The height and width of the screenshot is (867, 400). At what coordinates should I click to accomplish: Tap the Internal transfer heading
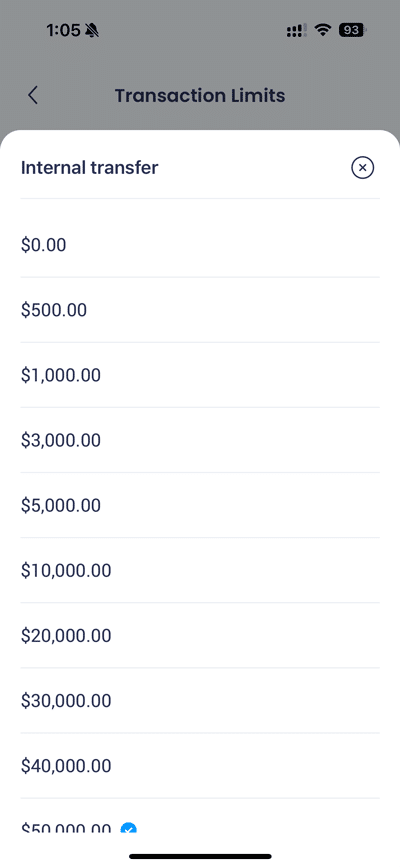(90, 167)
